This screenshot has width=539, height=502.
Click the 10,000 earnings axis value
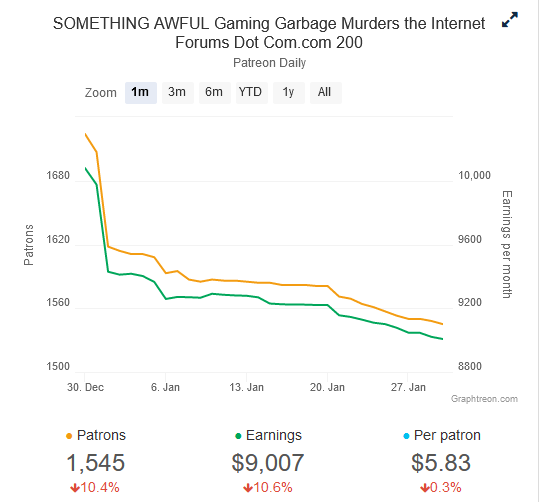tap(474, 175)
